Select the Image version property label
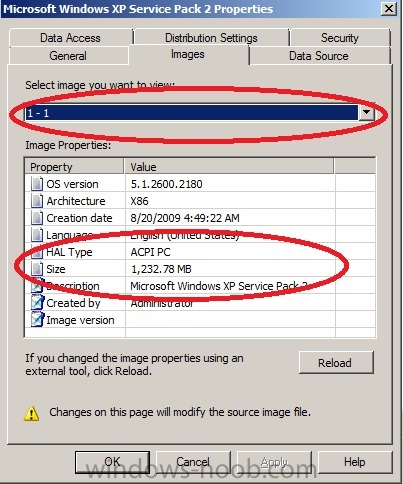Viewport: 403px width, 484px height. point(80,320)
